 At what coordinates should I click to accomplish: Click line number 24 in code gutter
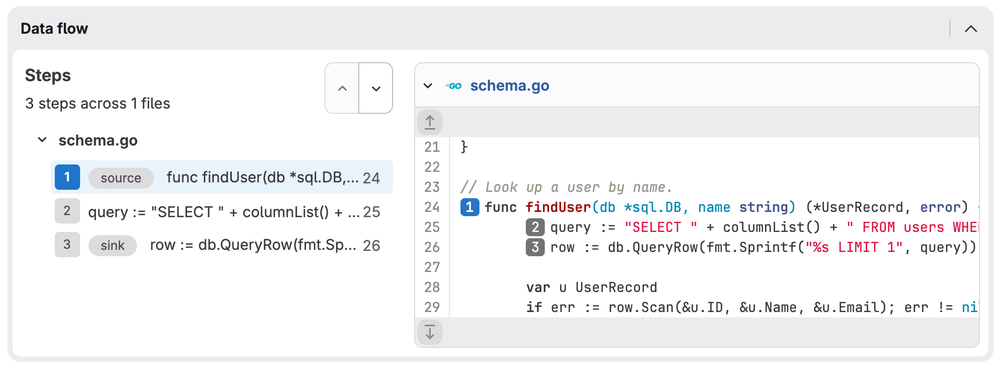432,207
